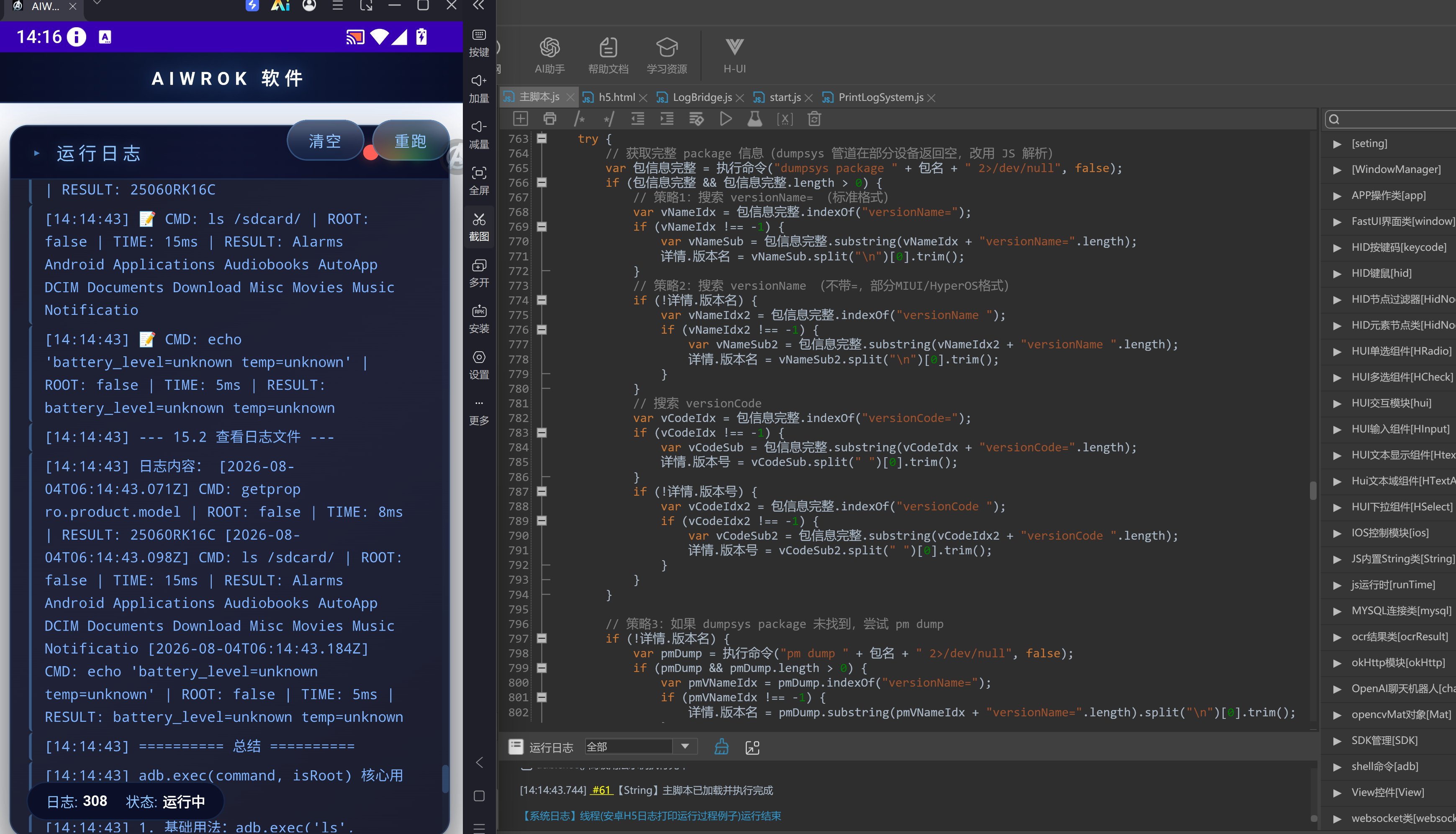
Task: Take a screenshot with 截图 scissors icon
Action: (479, 227)
